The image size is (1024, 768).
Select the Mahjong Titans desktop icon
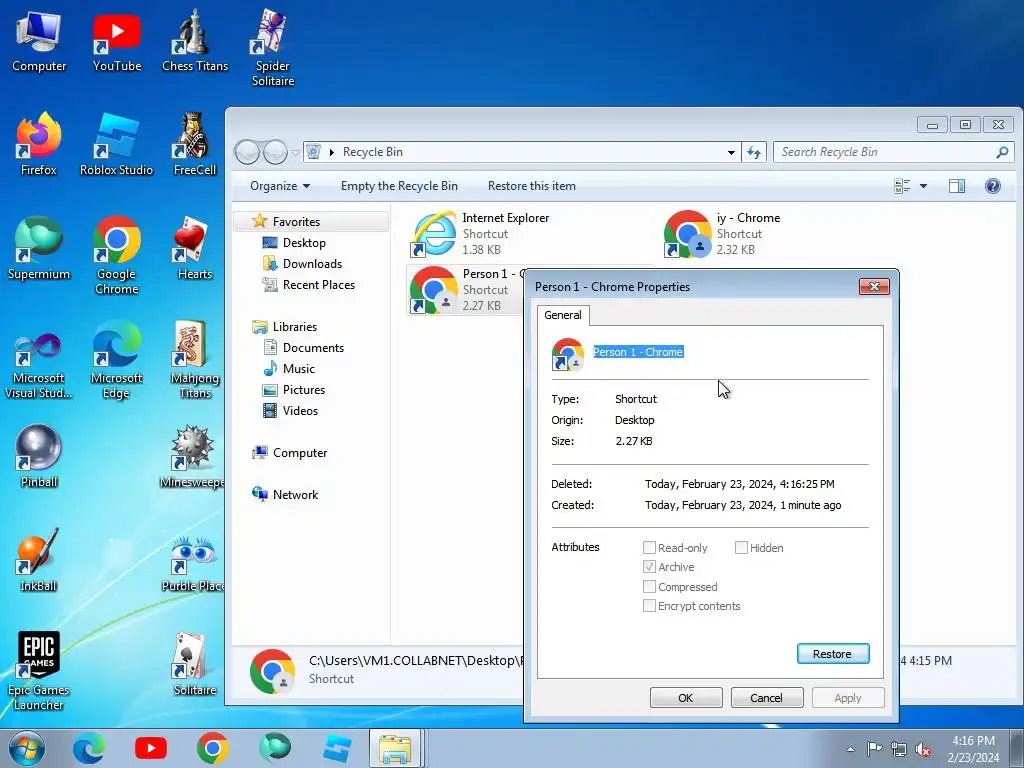[x=195, y=359]
